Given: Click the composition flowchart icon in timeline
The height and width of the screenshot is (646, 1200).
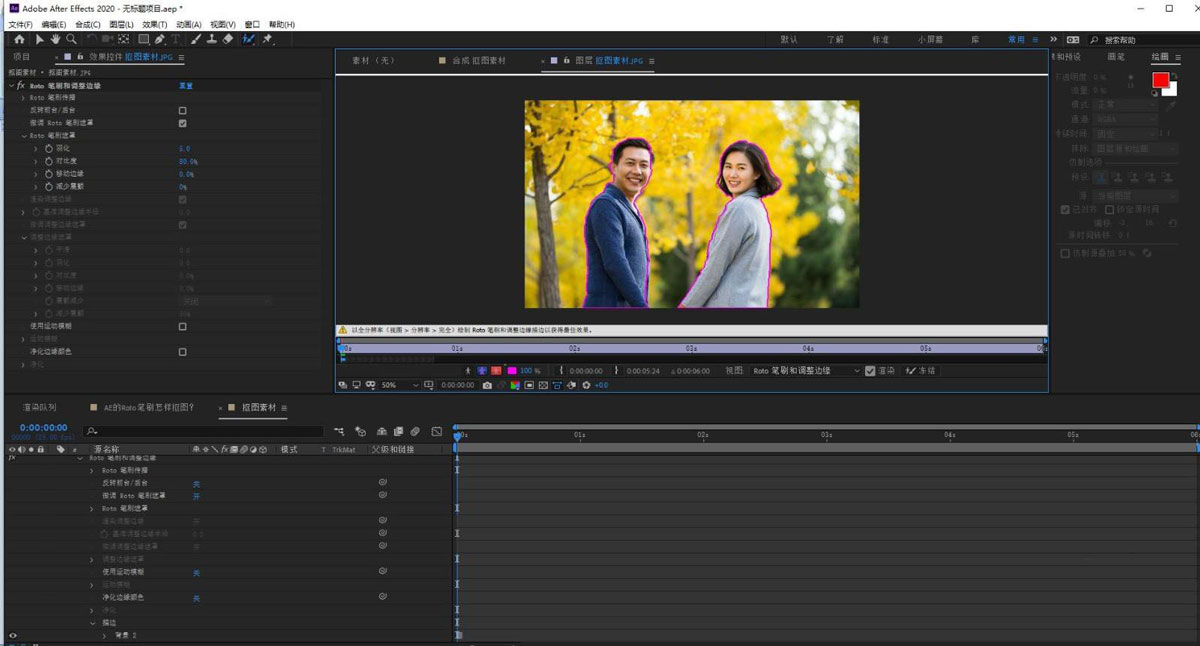Looking at the screenshot, I should [x=339, y=432].
